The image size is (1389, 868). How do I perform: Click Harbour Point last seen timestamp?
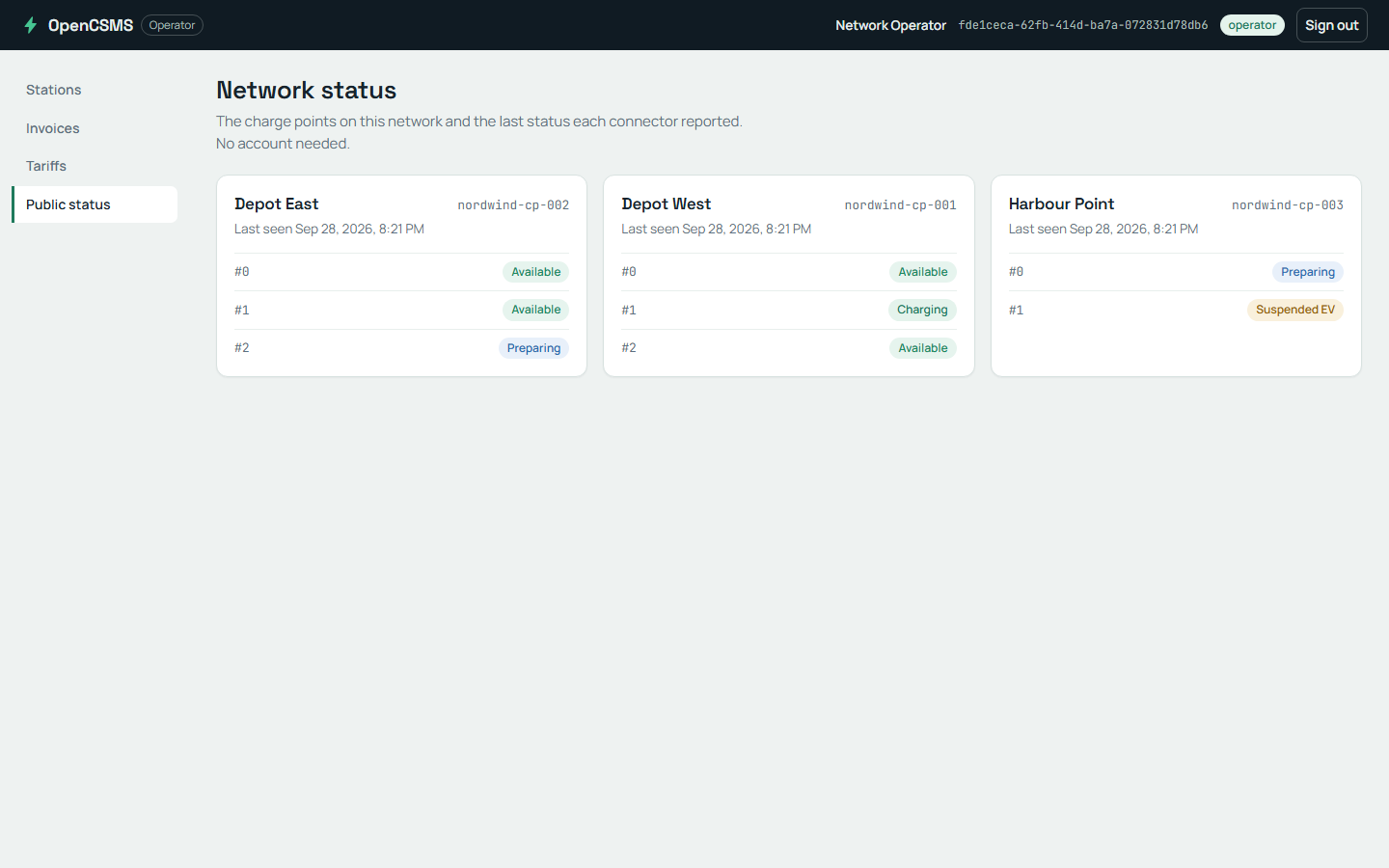tap(1103, 229)
